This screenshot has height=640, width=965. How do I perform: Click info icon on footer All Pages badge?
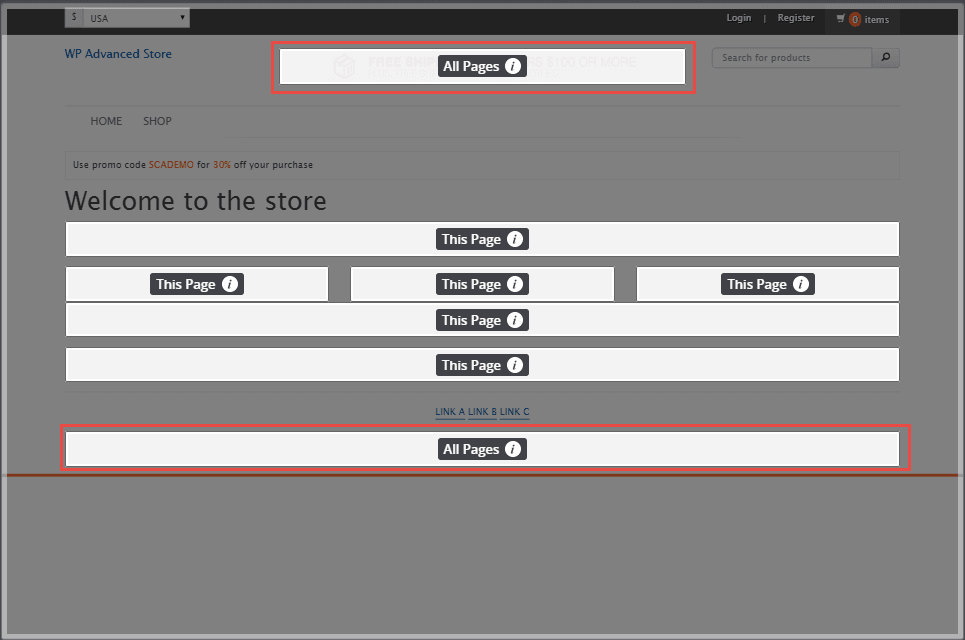(513, 449)
